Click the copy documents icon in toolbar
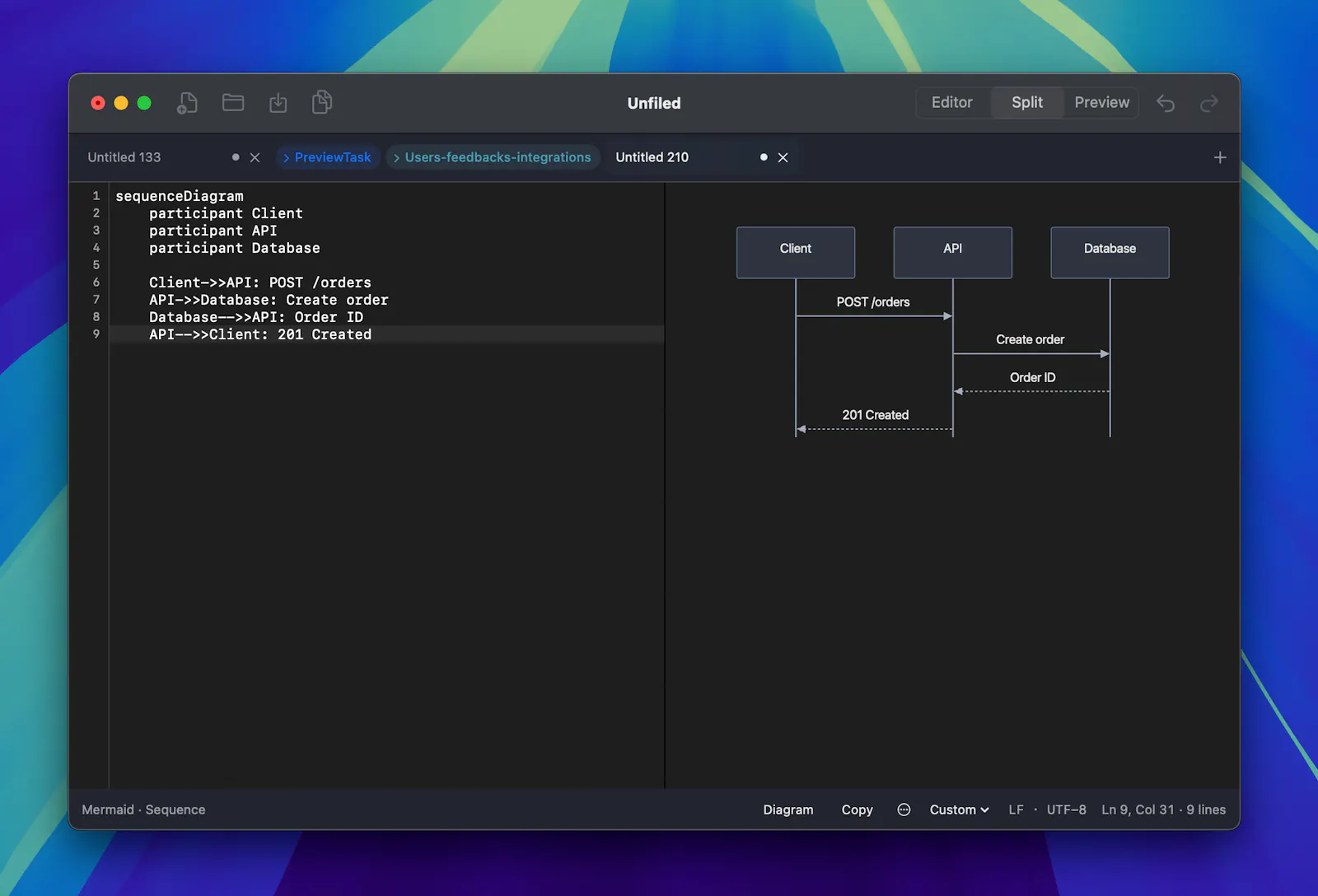The width and height of the screenshot is (1318, 896). coord(322,102)
